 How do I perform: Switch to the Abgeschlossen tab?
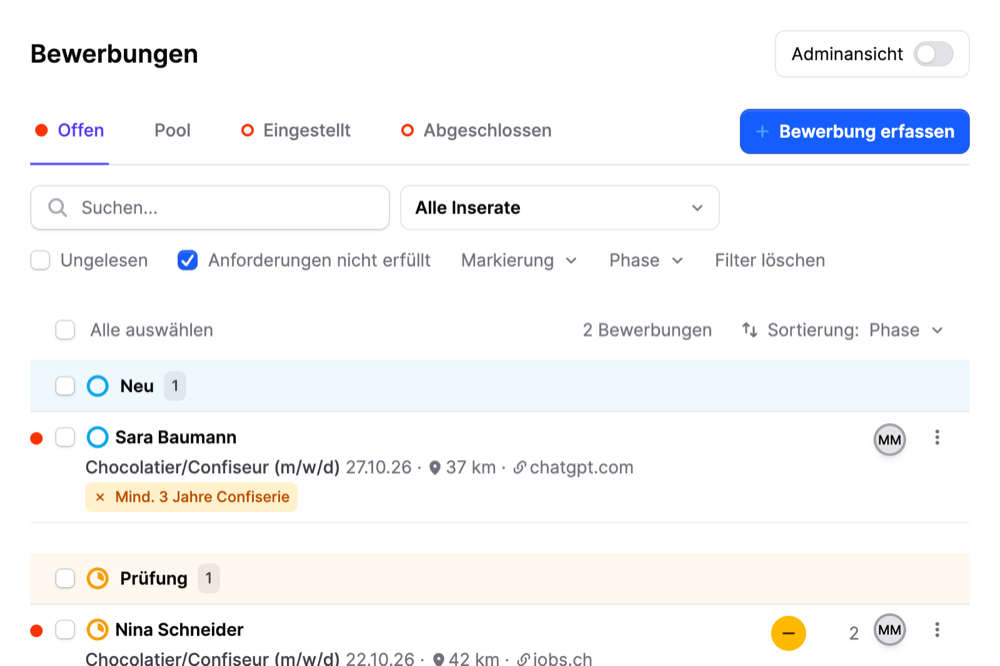[x=476, y=131]
